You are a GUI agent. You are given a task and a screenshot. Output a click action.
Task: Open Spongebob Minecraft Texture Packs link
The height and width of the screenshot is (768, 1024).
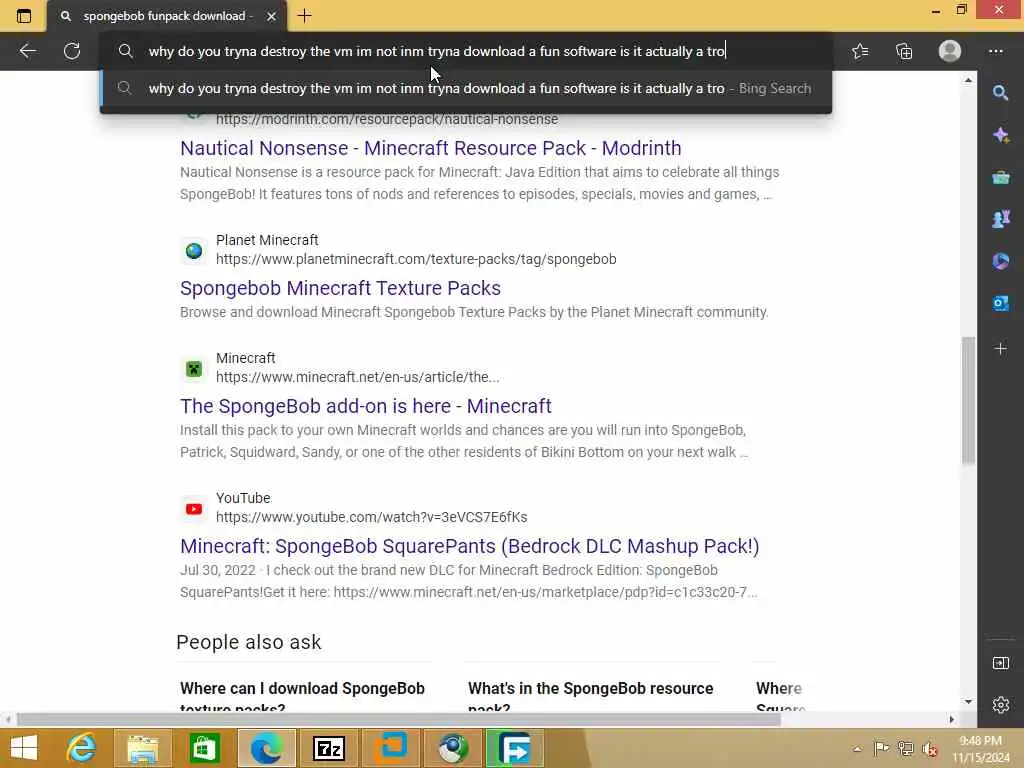pyautogui.click(x=340, y=288)
